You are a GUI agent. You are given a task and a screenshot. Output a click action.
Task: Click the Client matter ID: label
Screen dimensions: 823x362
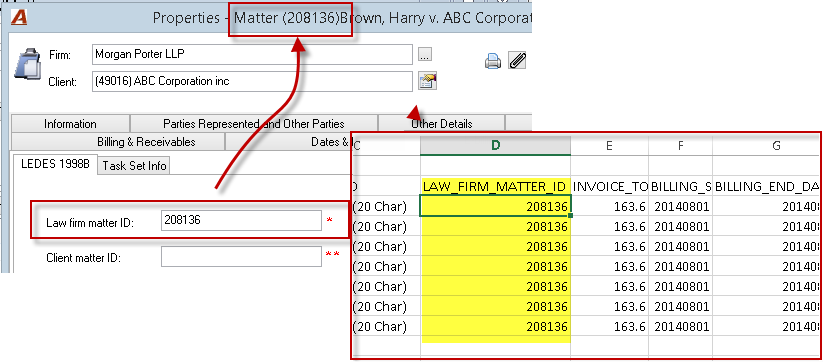click(84, 258)
